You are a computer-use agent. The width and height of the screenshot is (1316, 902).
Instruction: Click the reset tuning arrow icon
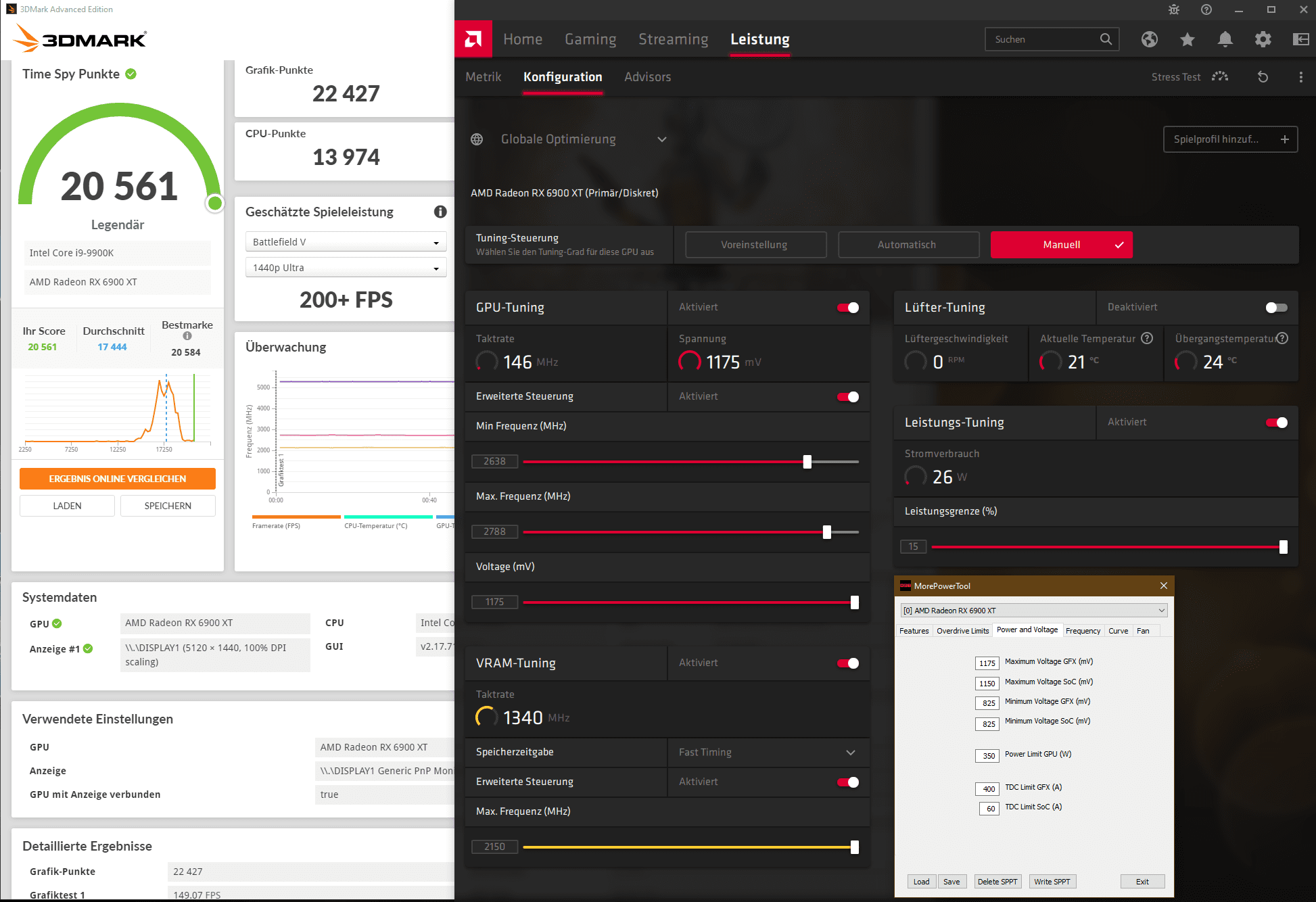coord(1263,77)
